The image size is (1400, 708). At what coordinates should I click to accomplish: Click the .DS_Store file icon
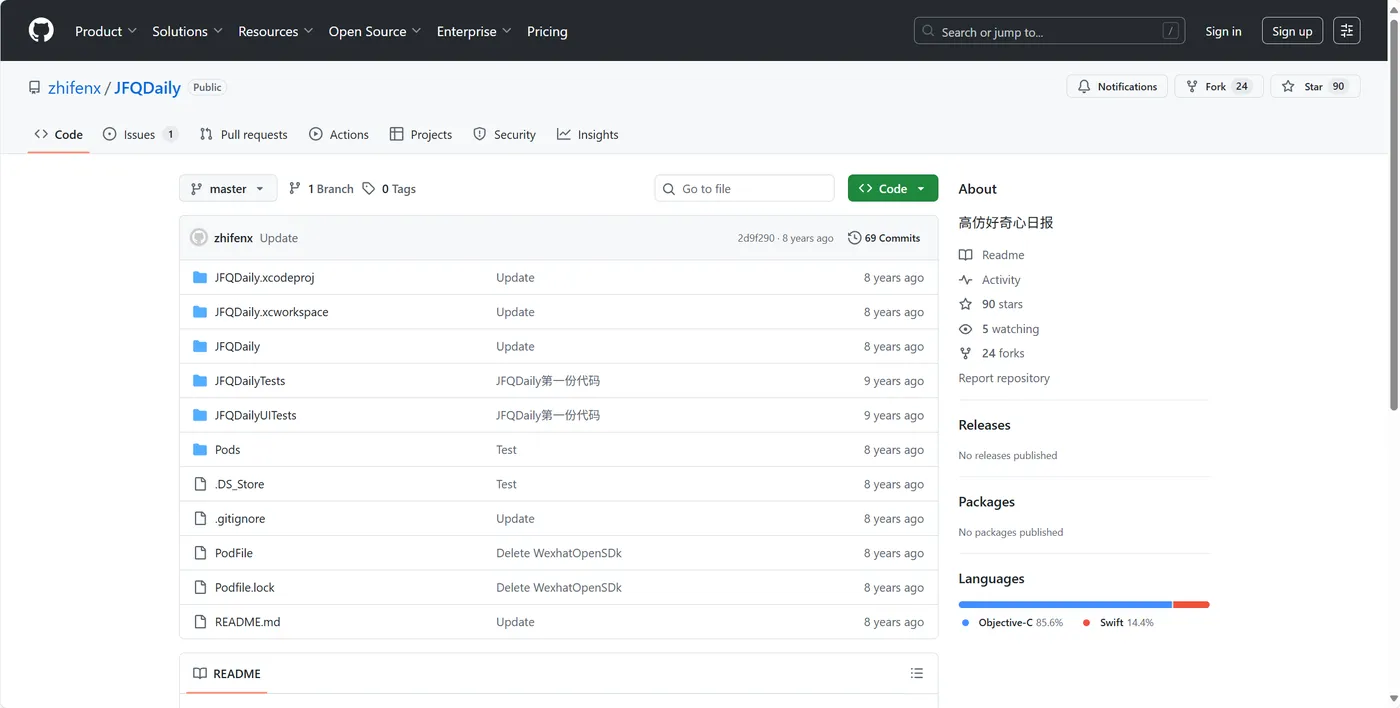click(200, 484)
